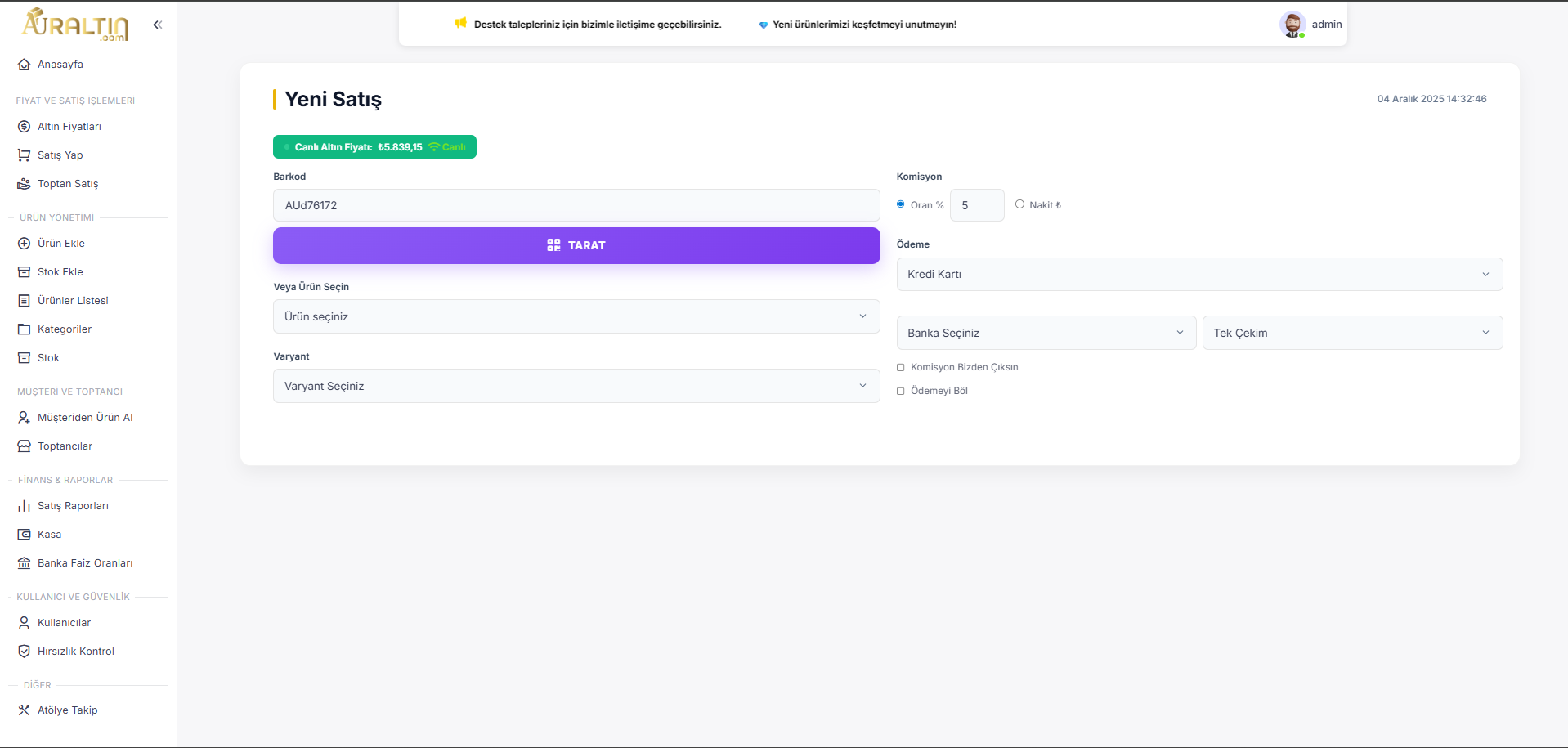The width and height of the screenshot is (1568, 748).
Task: Click the Hırsızlık Kontrol shield icon
Action: coord(24,652)
